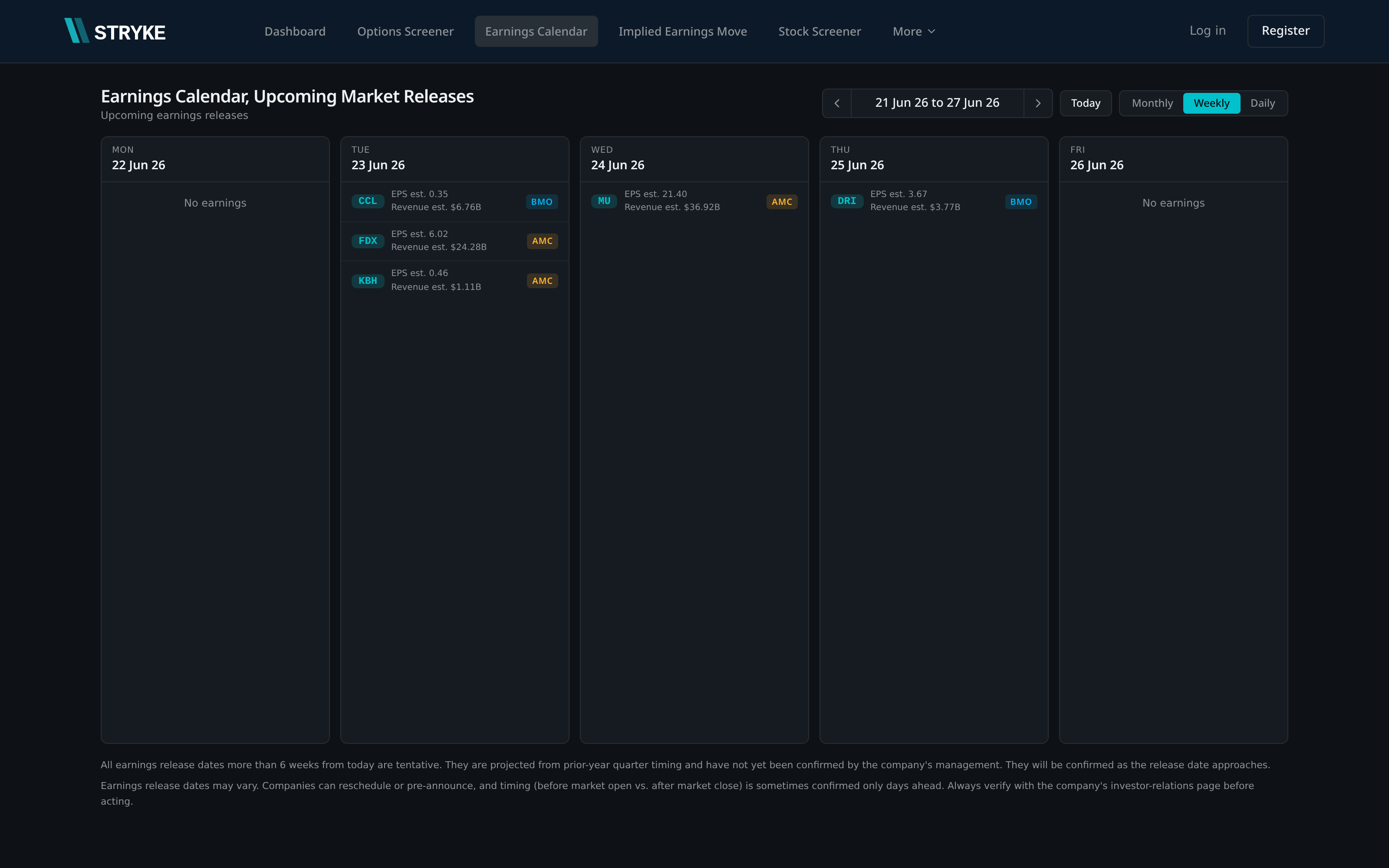Click the AMC tag on FDX row
Image resolution: width=1389 pixels, height=868 pixels.
coord(543,241)
